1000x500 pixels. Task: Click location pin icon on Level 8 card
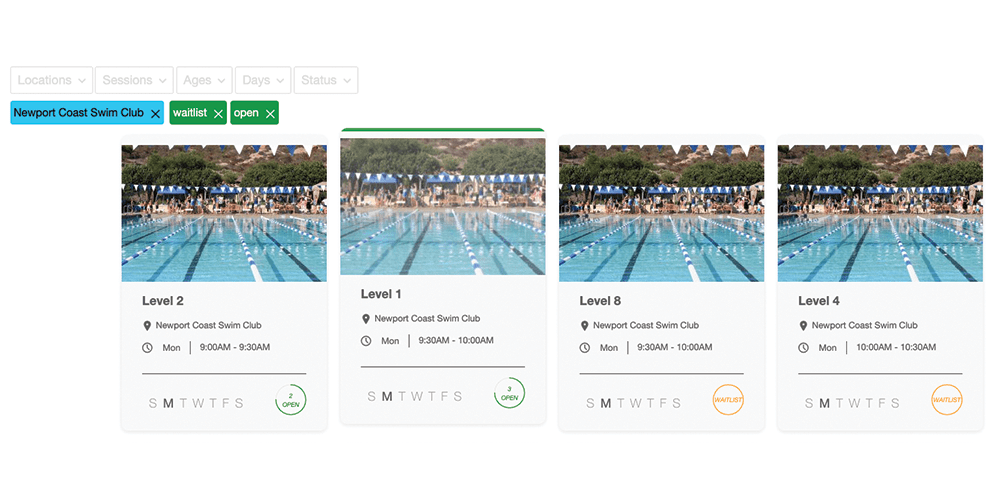584,326
